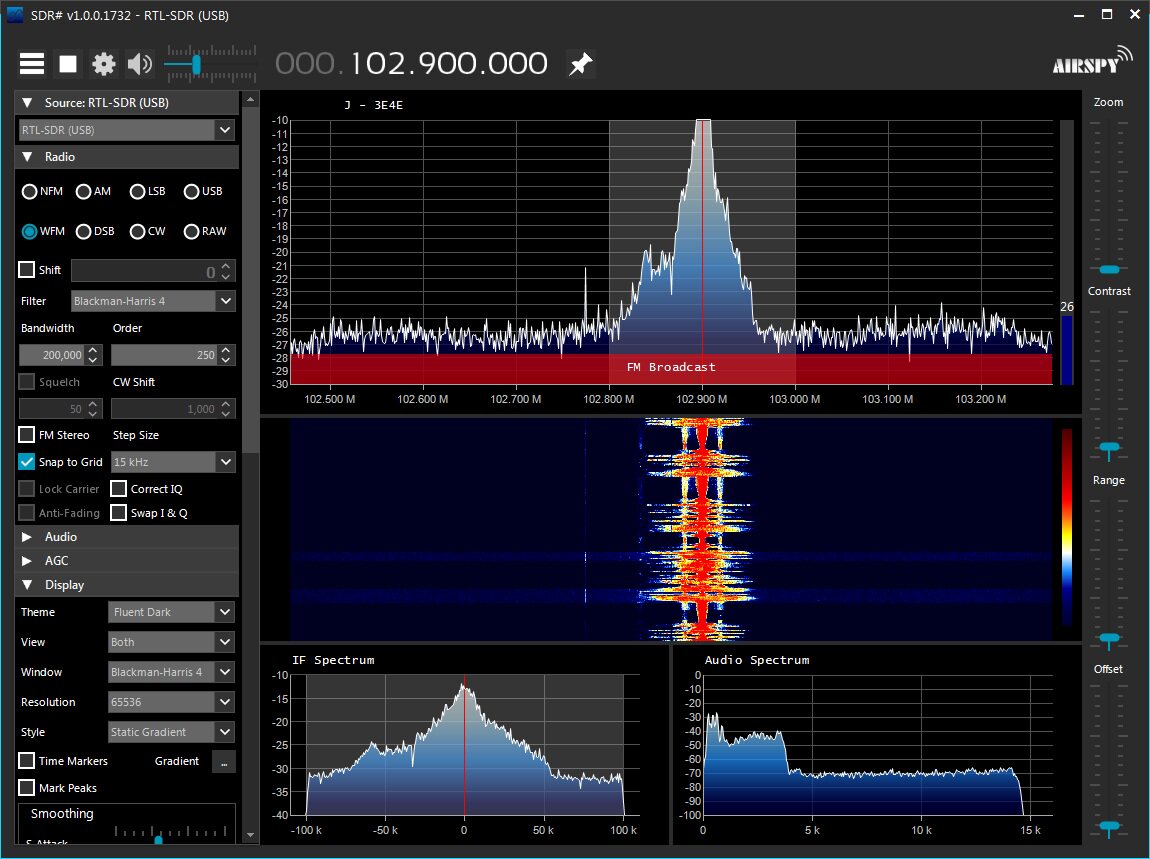
Task: Click the AIRSPY logo
Action: pyautogui.click(x=1092, y=62)
